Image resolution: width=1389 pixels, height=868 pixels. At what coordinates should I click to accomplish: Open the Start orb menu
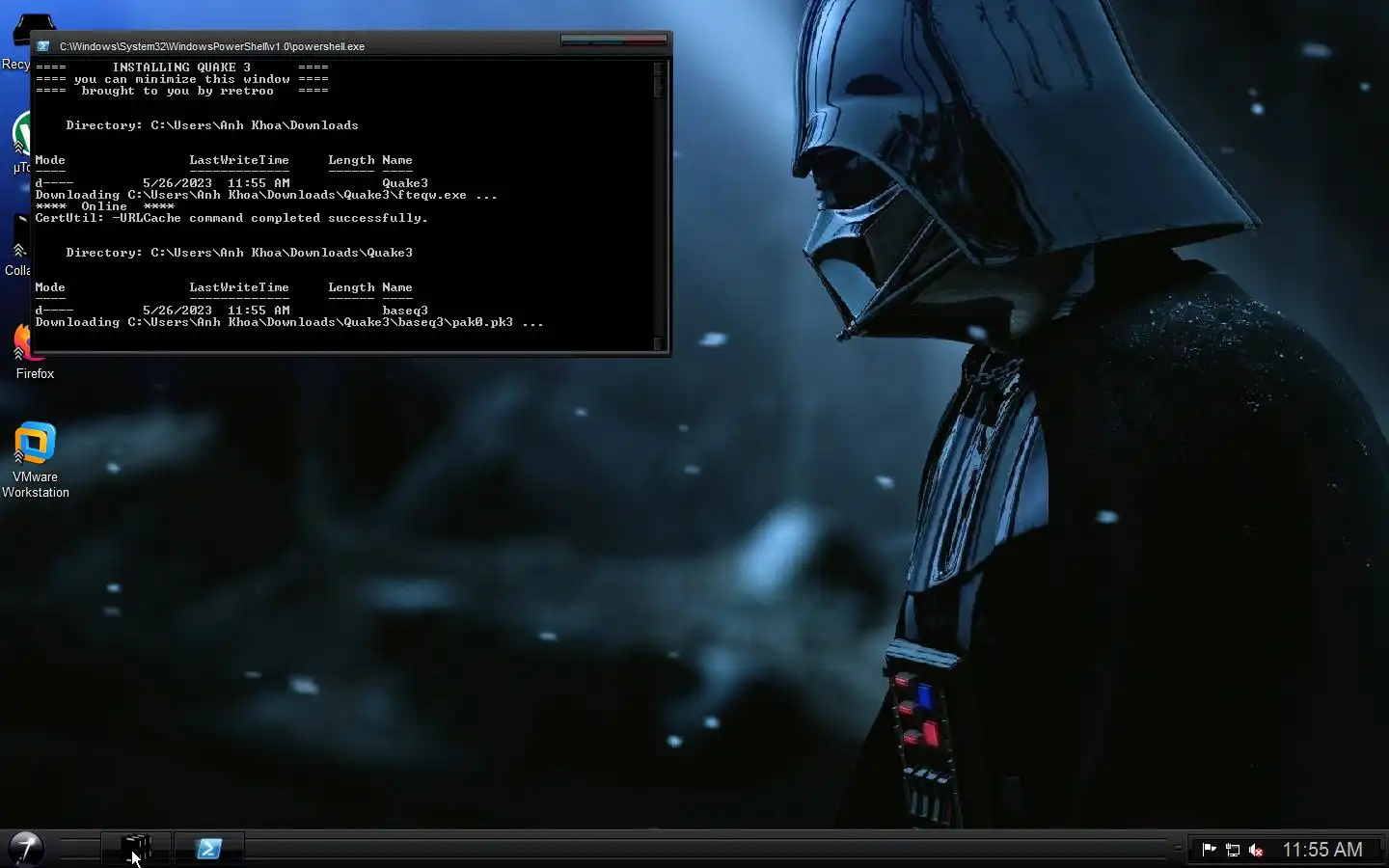(26, 849)
